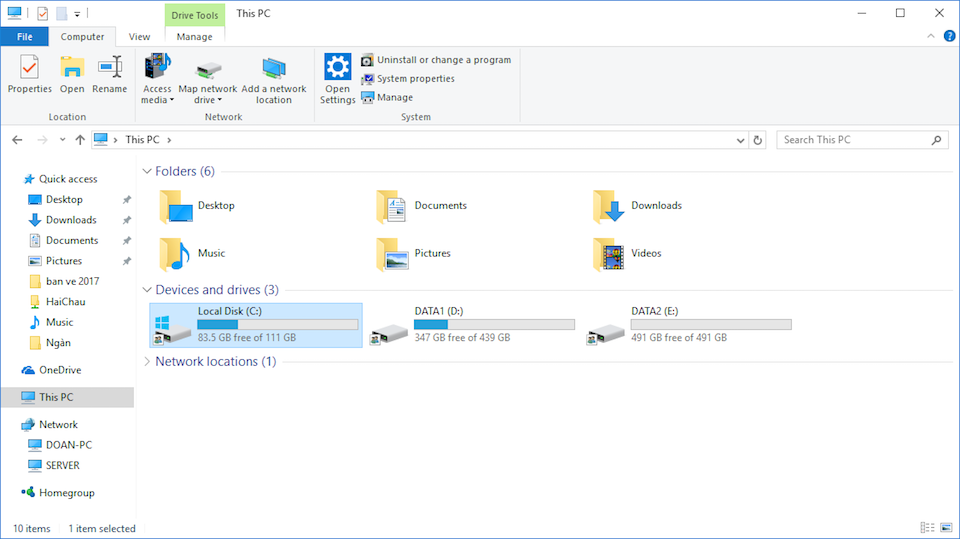The width and height of the screenshot is (960, 539).
Task: Select Network in the navigation pane
Action: click(58, 424)
